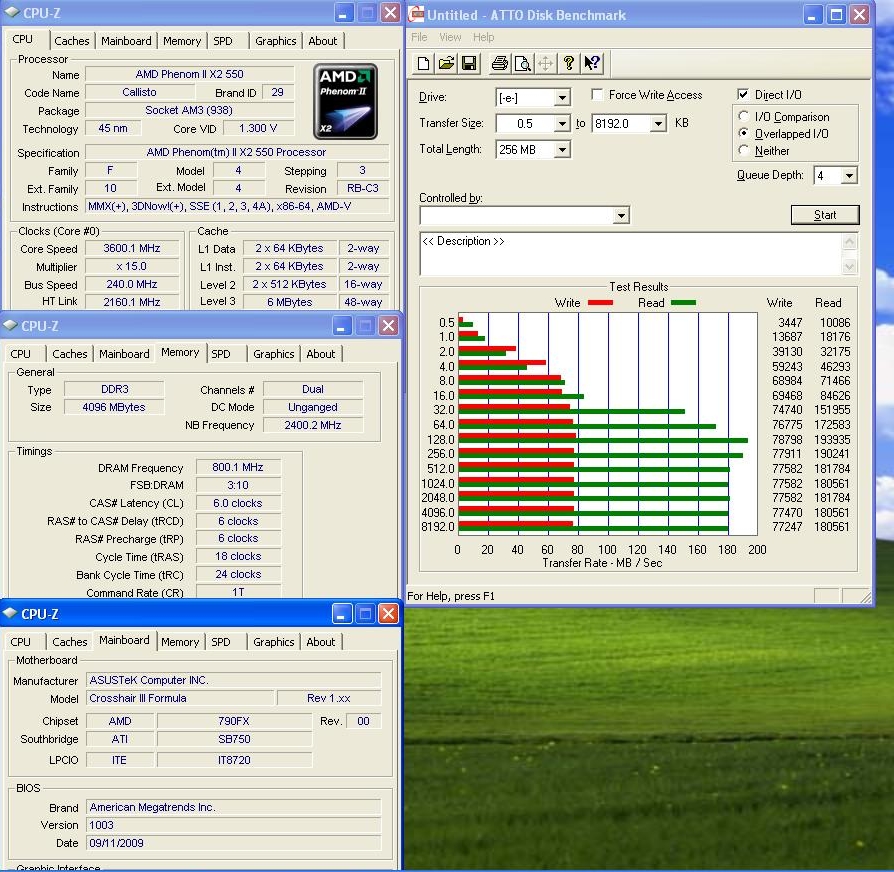Click the Print Preview icon in ATTO toolbar

pos(522,63)
